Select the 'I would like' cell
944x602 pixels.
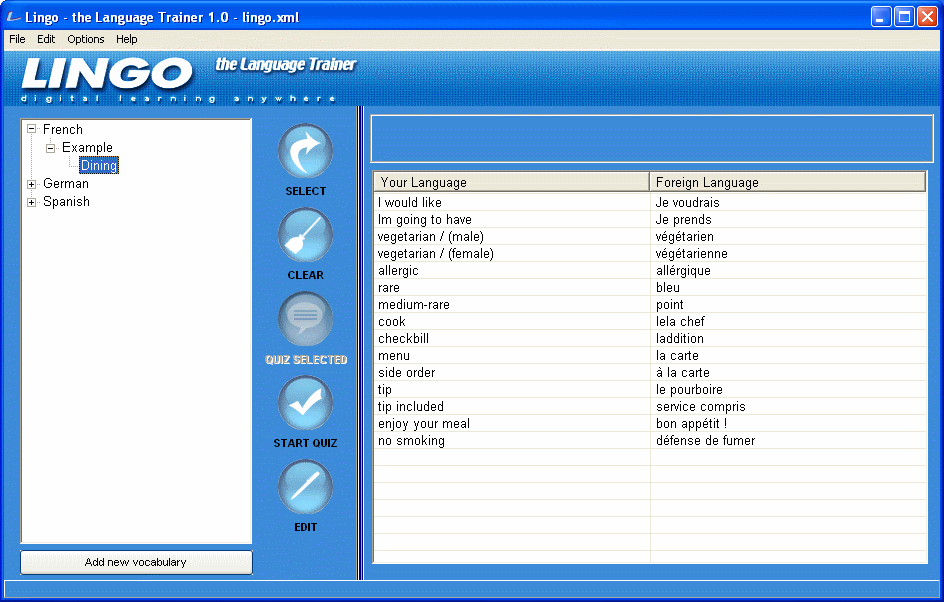[x=512, y=202]
